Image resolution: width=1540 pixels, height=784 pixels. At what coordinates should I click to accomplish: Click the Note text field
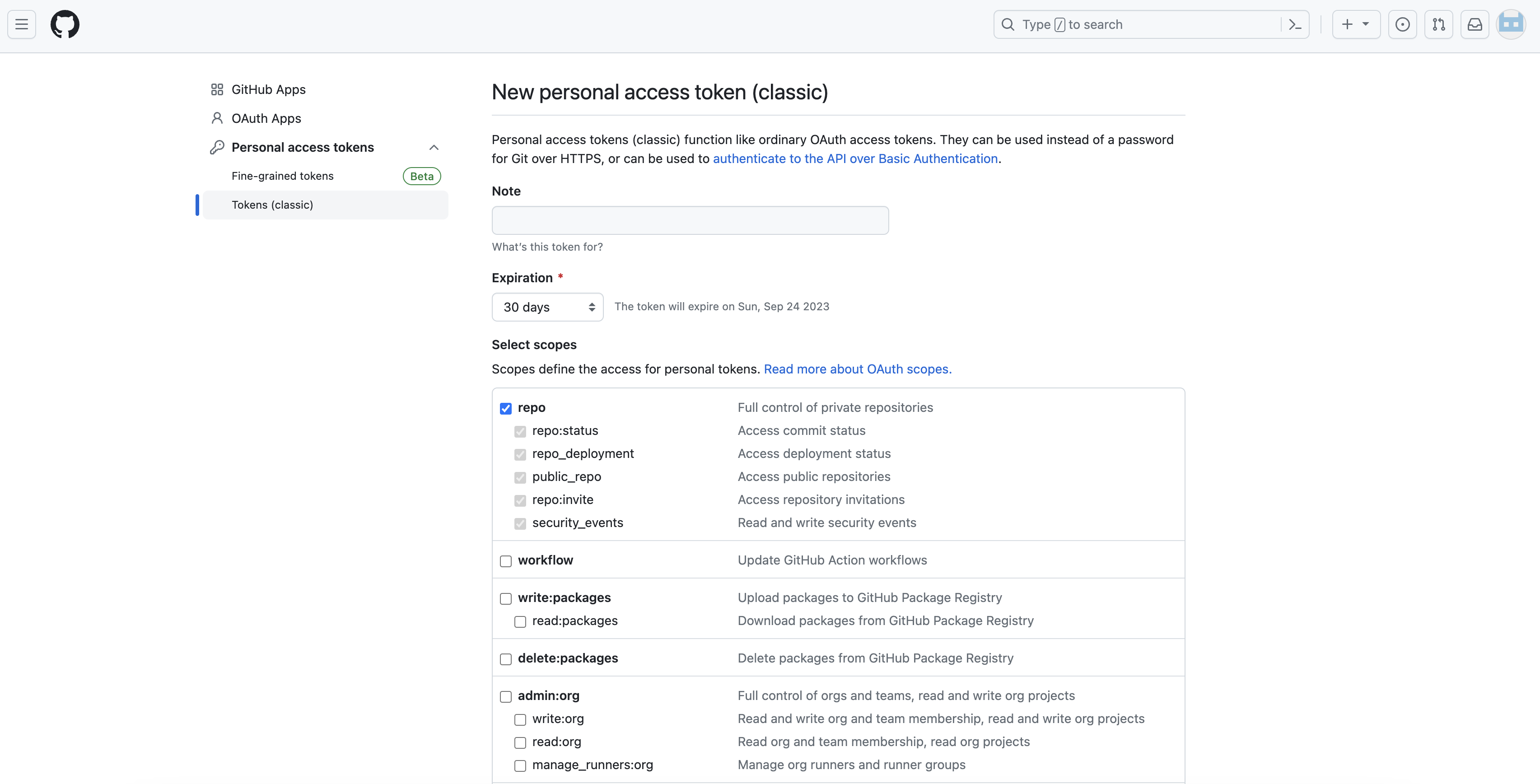690,220
